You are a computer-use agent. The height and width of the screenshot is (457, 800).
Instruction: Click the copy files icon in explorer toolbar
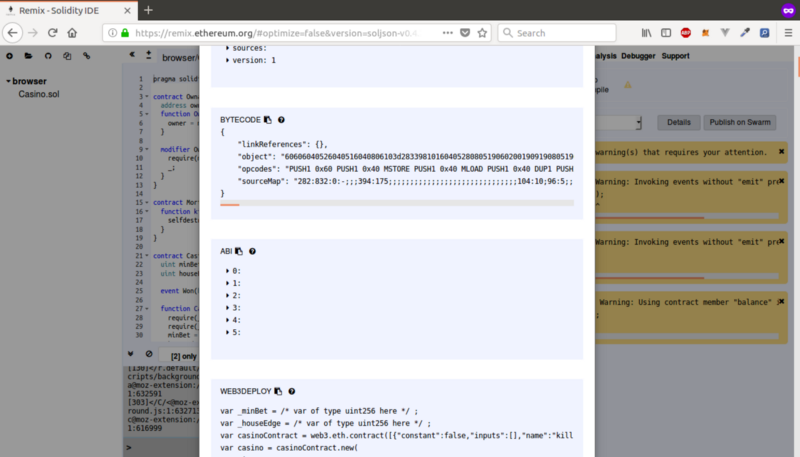point(67,56)
